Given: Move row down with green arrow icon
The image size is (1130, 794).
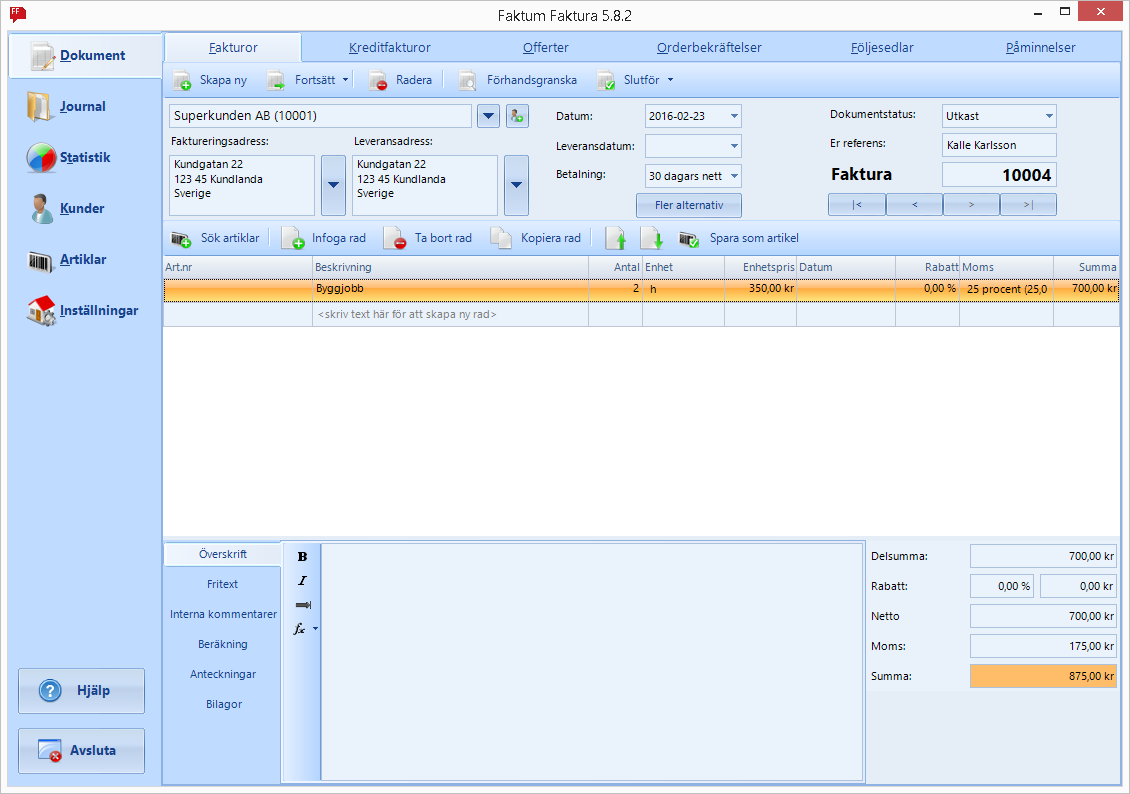Looking at the screenshot, I should (651, 238).
